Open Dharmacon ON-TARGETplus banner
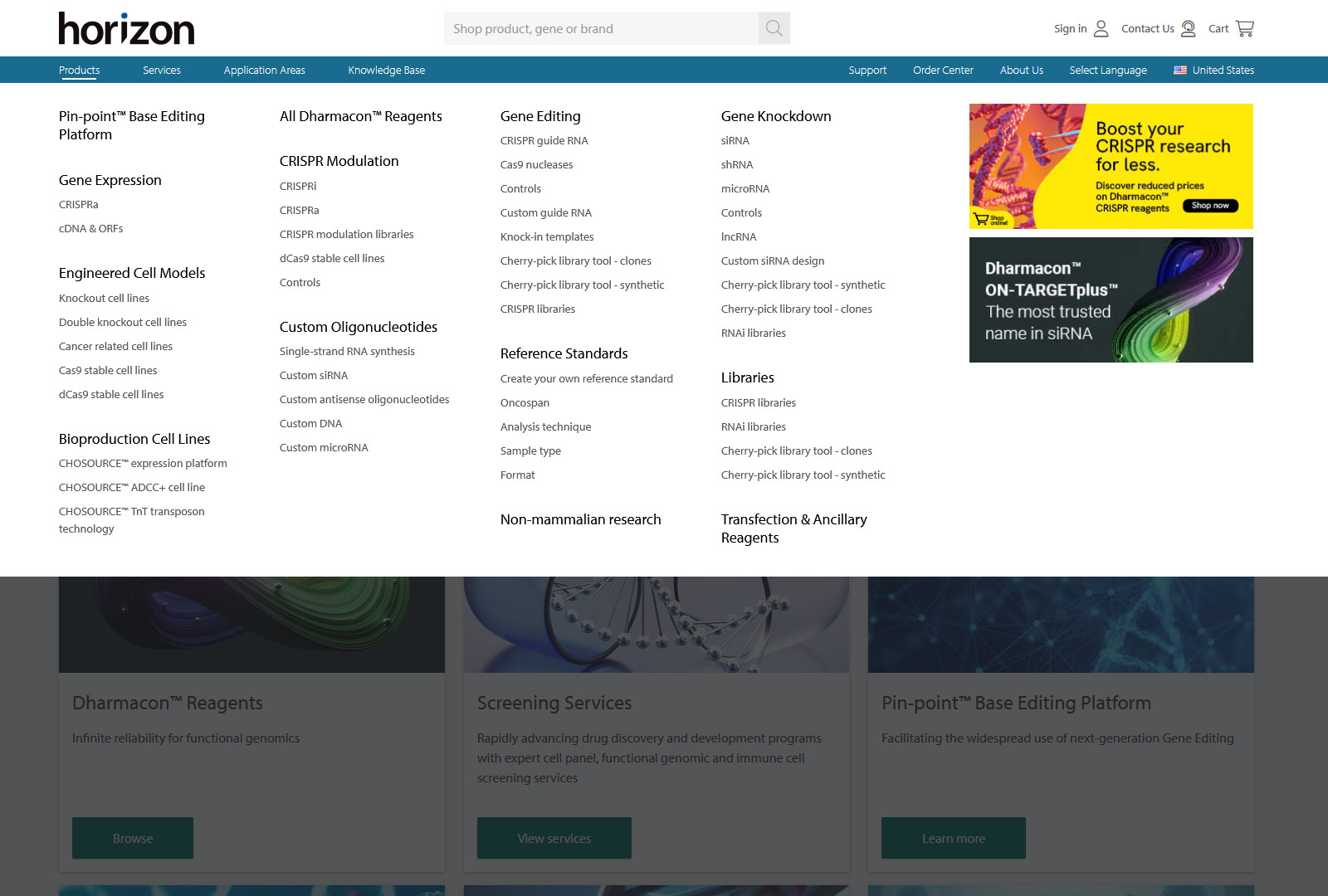Screen dimensions: 1328x896 (1111, 300)
